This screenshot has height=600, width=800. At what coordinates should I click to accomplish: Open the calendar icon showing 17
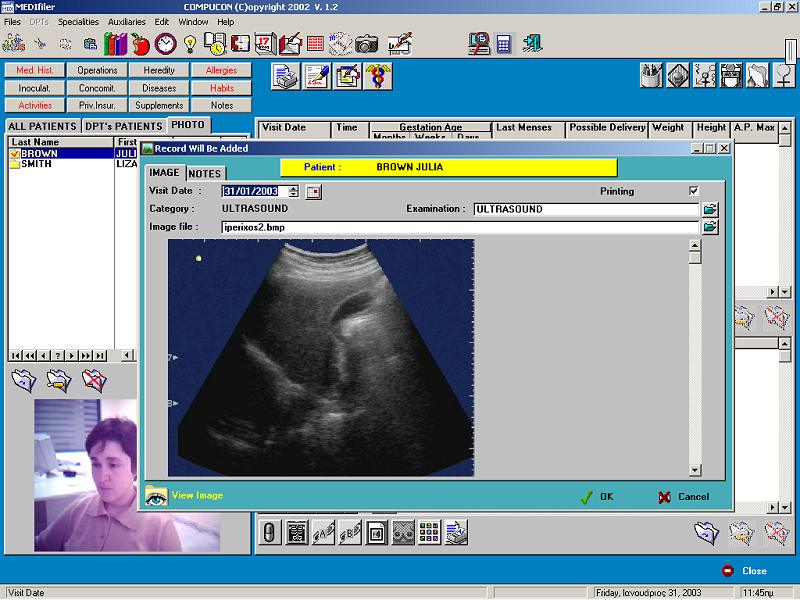(265, 44)
